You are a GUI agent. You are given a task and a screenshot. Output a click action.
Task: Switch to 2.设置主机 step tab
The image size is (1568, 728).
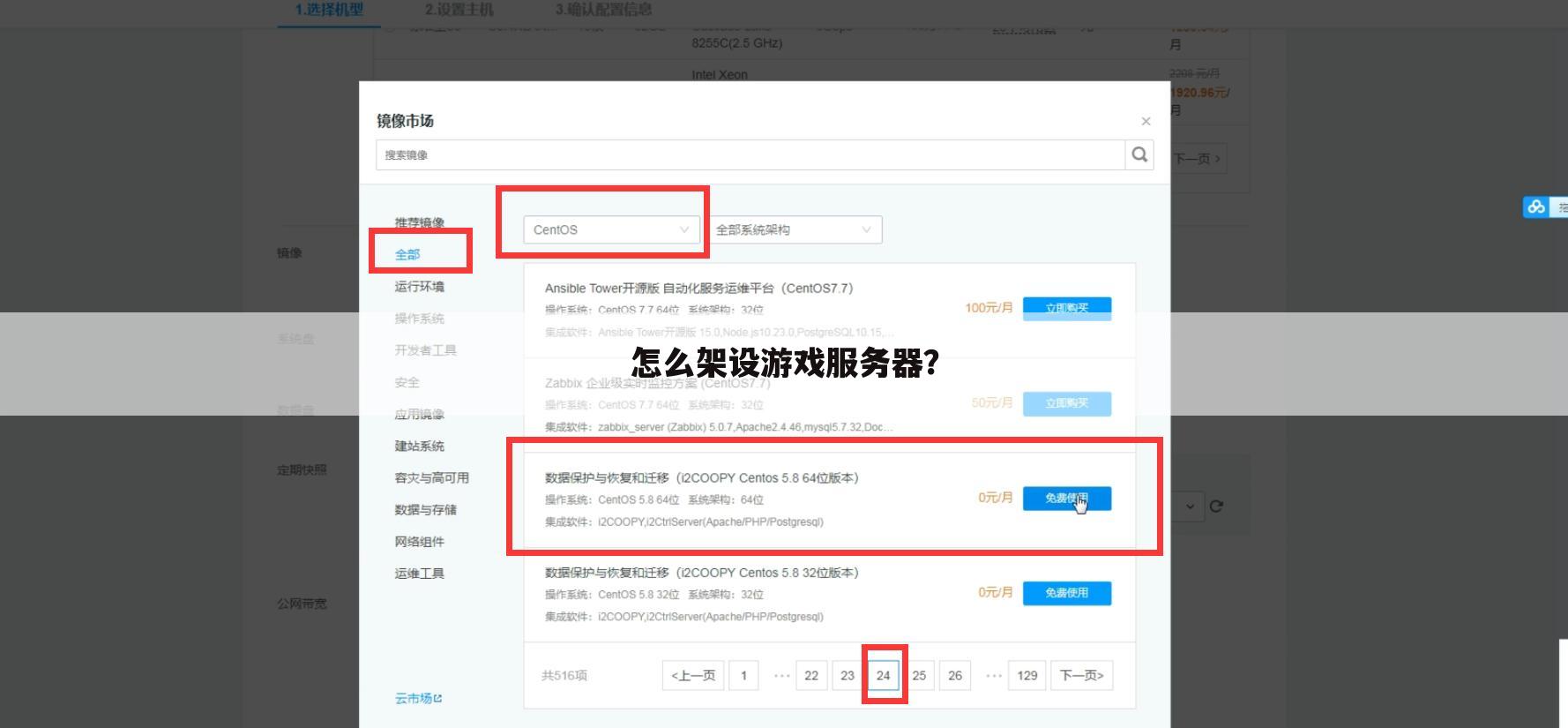pos(459,10)
